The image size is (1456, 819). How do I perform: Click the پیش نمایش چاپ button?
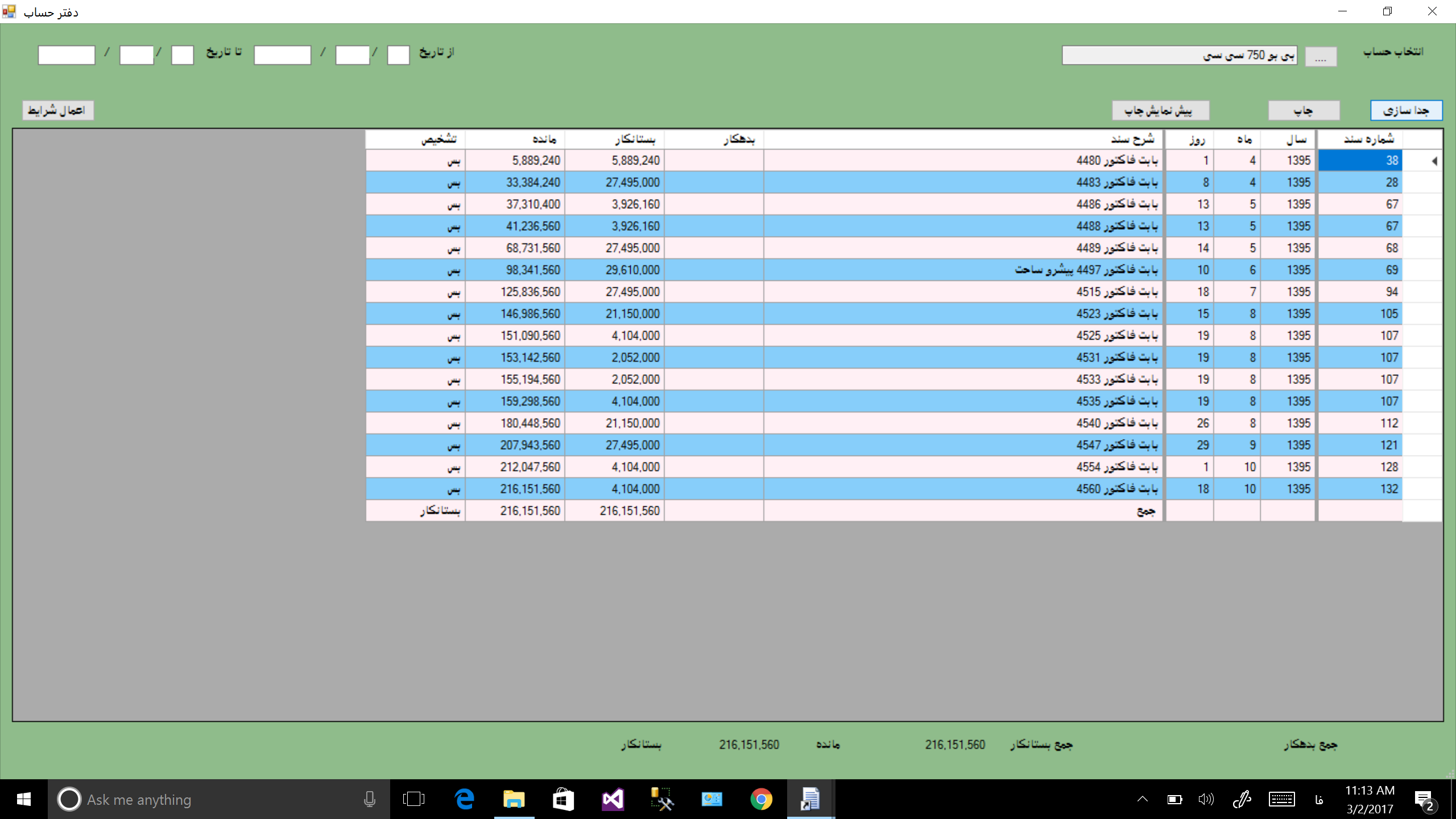click(1160, 110)
